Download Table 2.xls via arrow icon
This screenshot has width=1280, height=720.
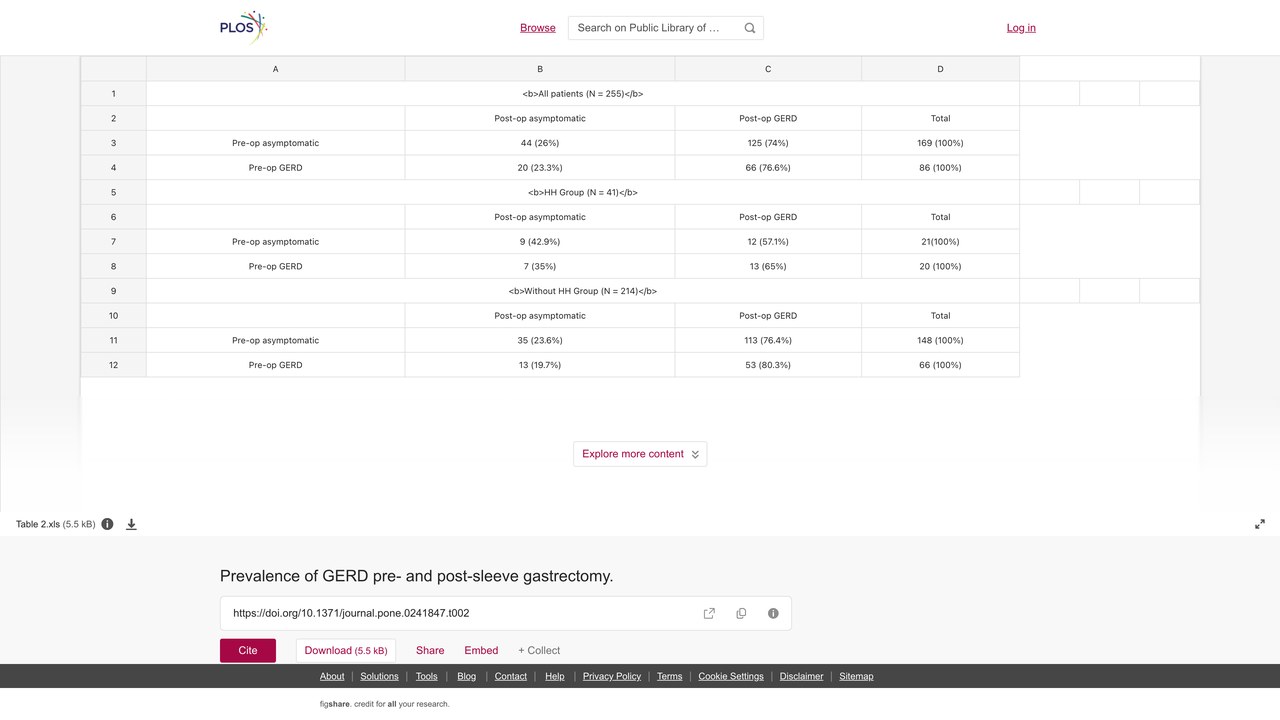pyautogui.click(x=131, y=524)
